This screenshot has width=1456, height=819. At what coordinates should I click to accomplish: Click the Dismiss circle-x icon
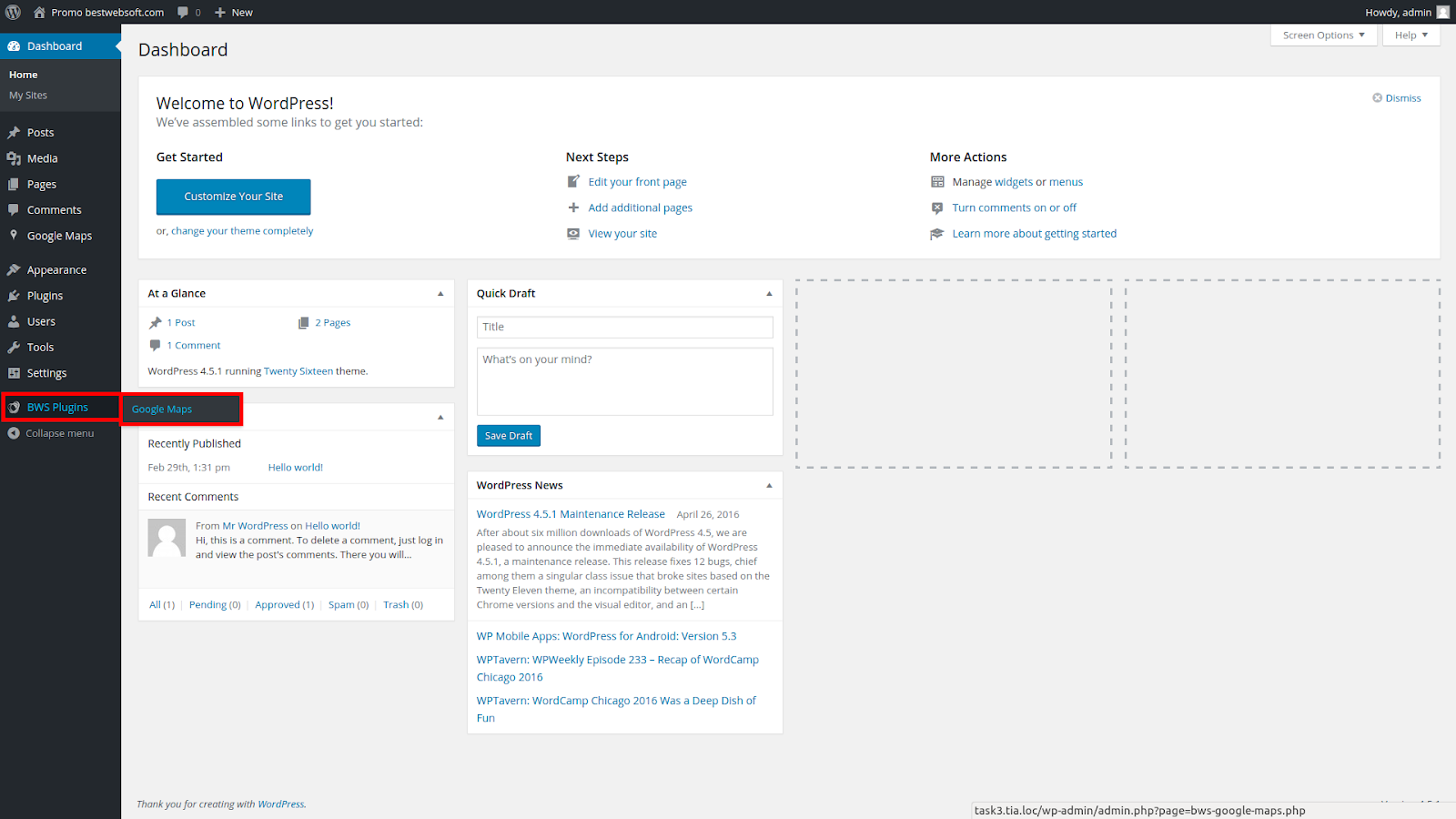1378,97
